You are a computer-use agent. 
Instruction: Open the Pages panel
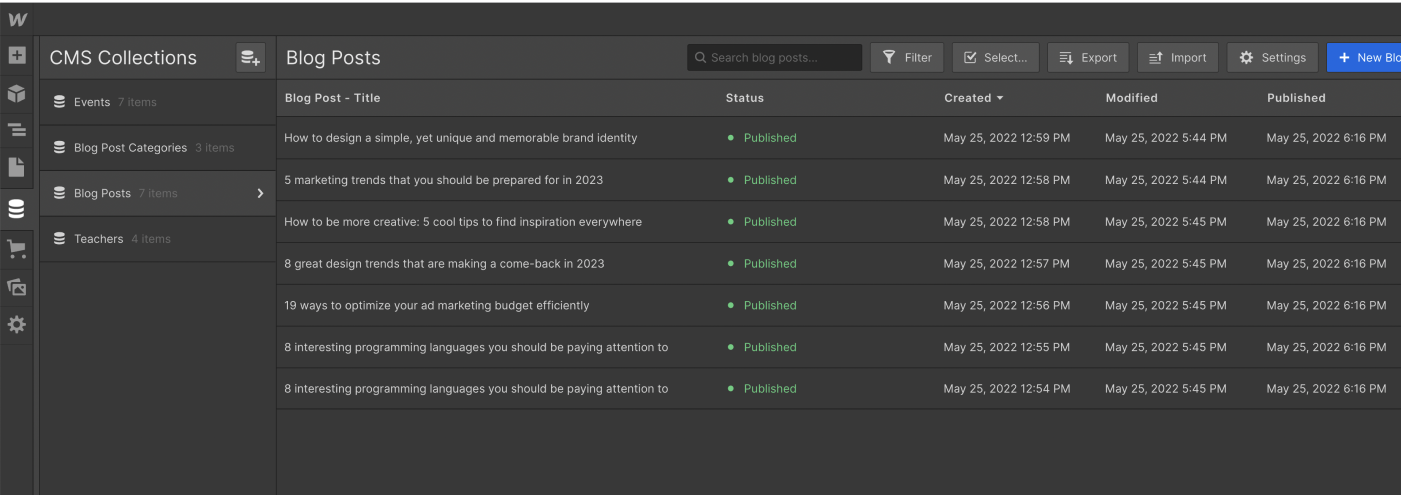(x=17, y=167)
